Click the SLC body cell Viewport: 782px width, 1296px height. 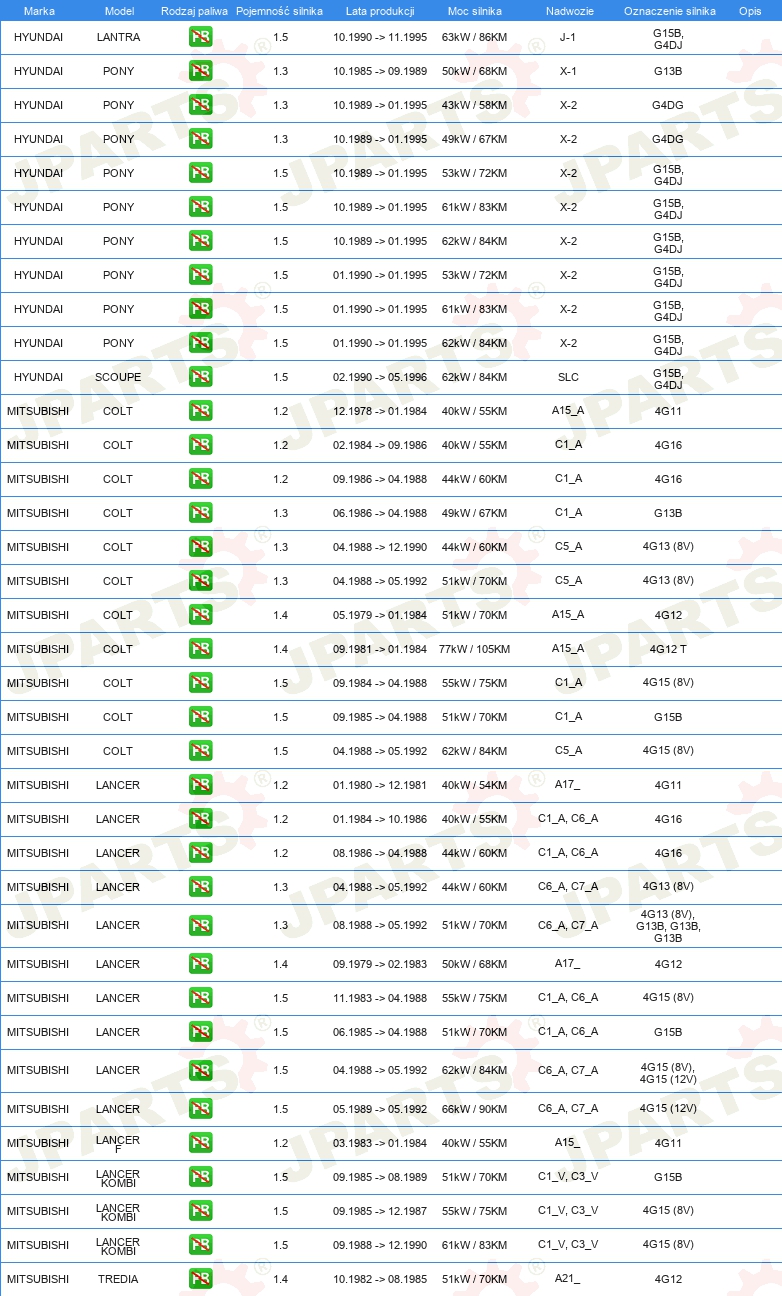(x=568, y=378)
